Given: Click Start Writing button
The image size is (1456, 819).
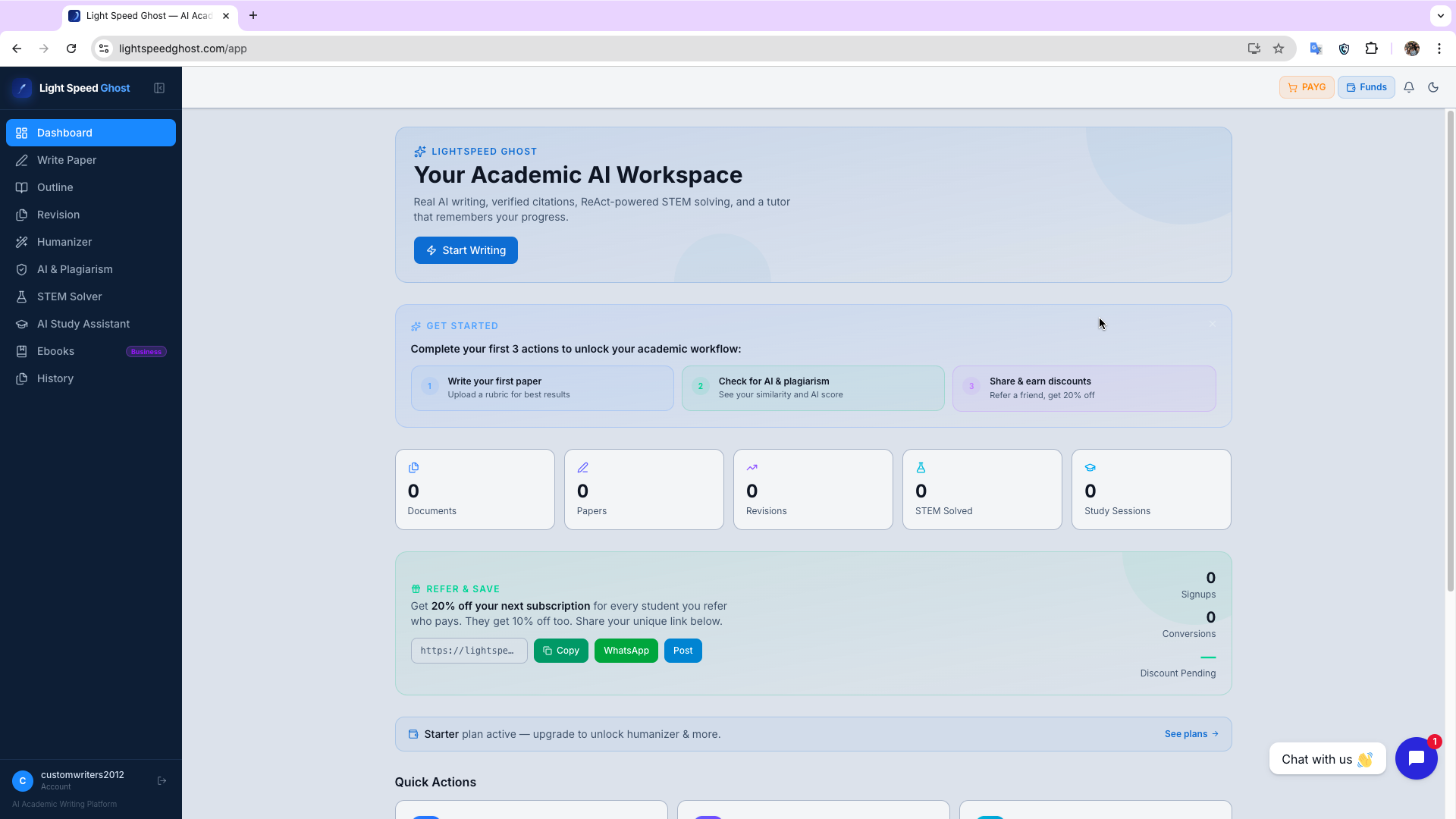Looking at the screenshot, I should pos(466,250).
